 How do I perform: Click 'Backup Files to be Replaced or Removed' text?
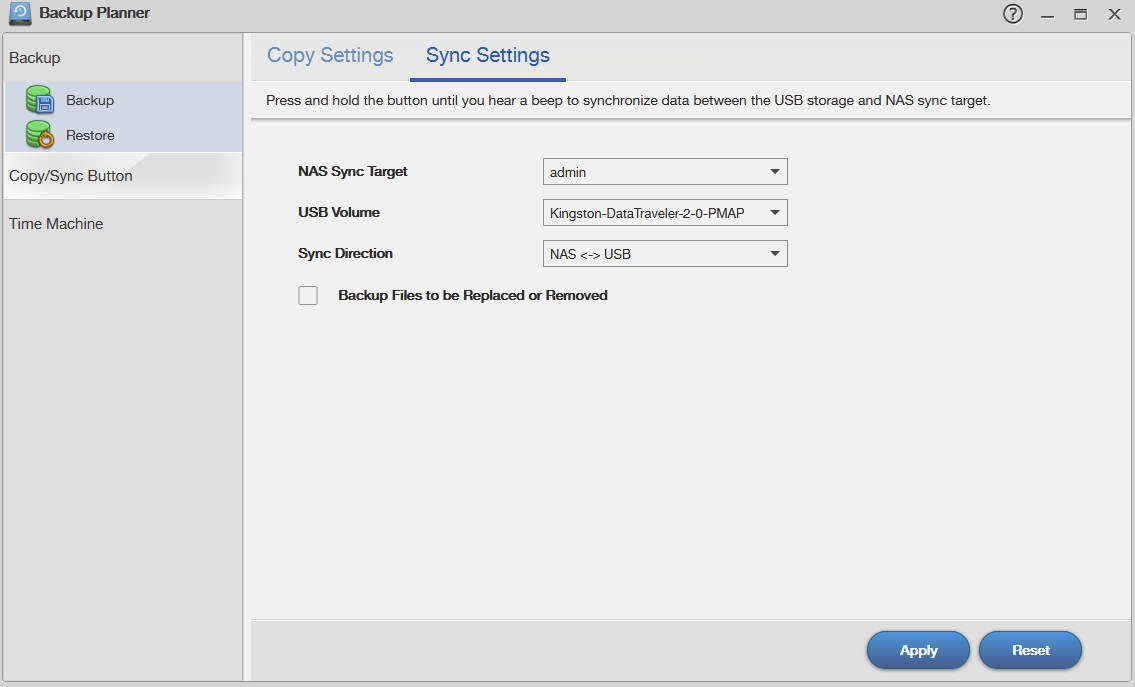[x=473, y=295]
